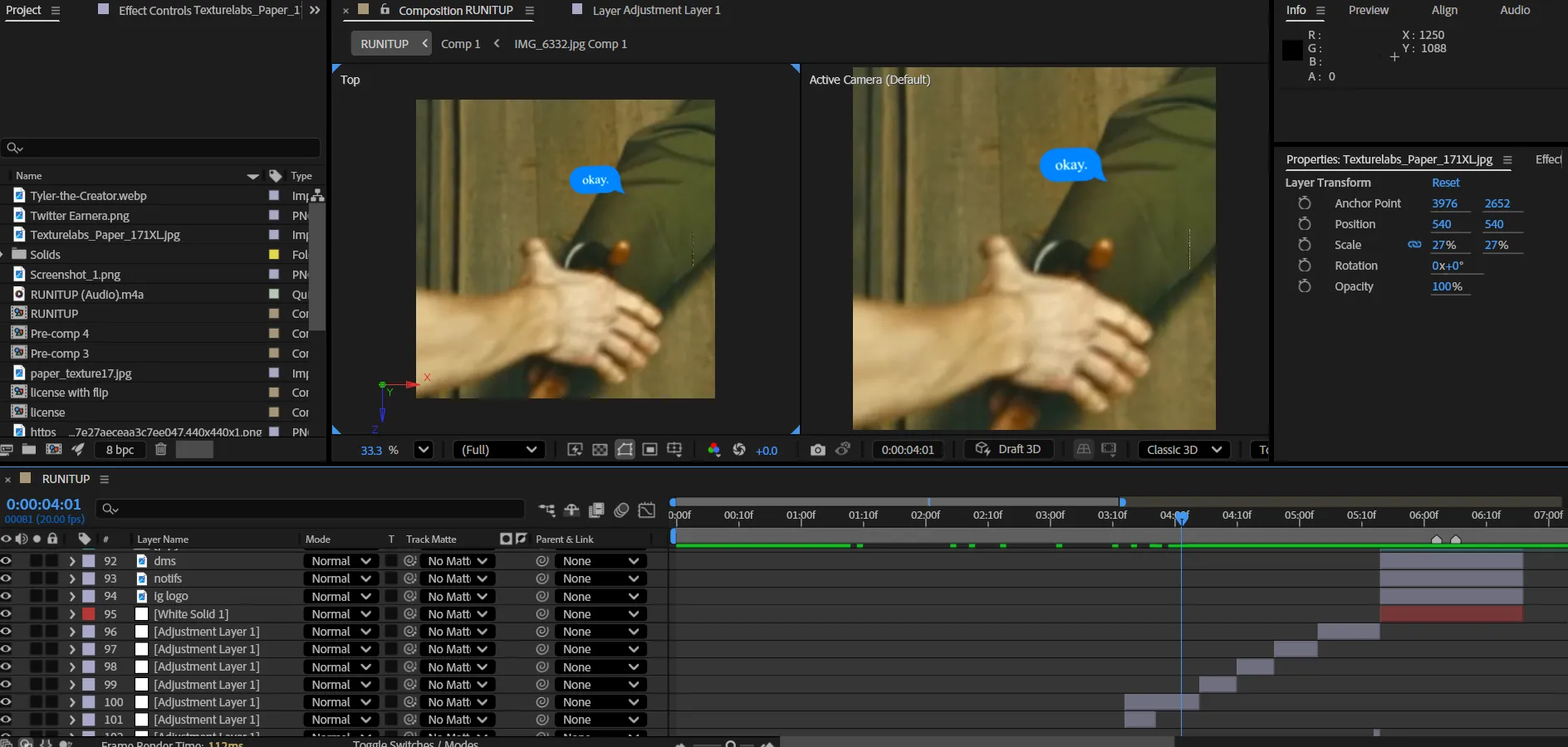
Task: Expand layer 93 notifs properties
Action: [72, 579]
